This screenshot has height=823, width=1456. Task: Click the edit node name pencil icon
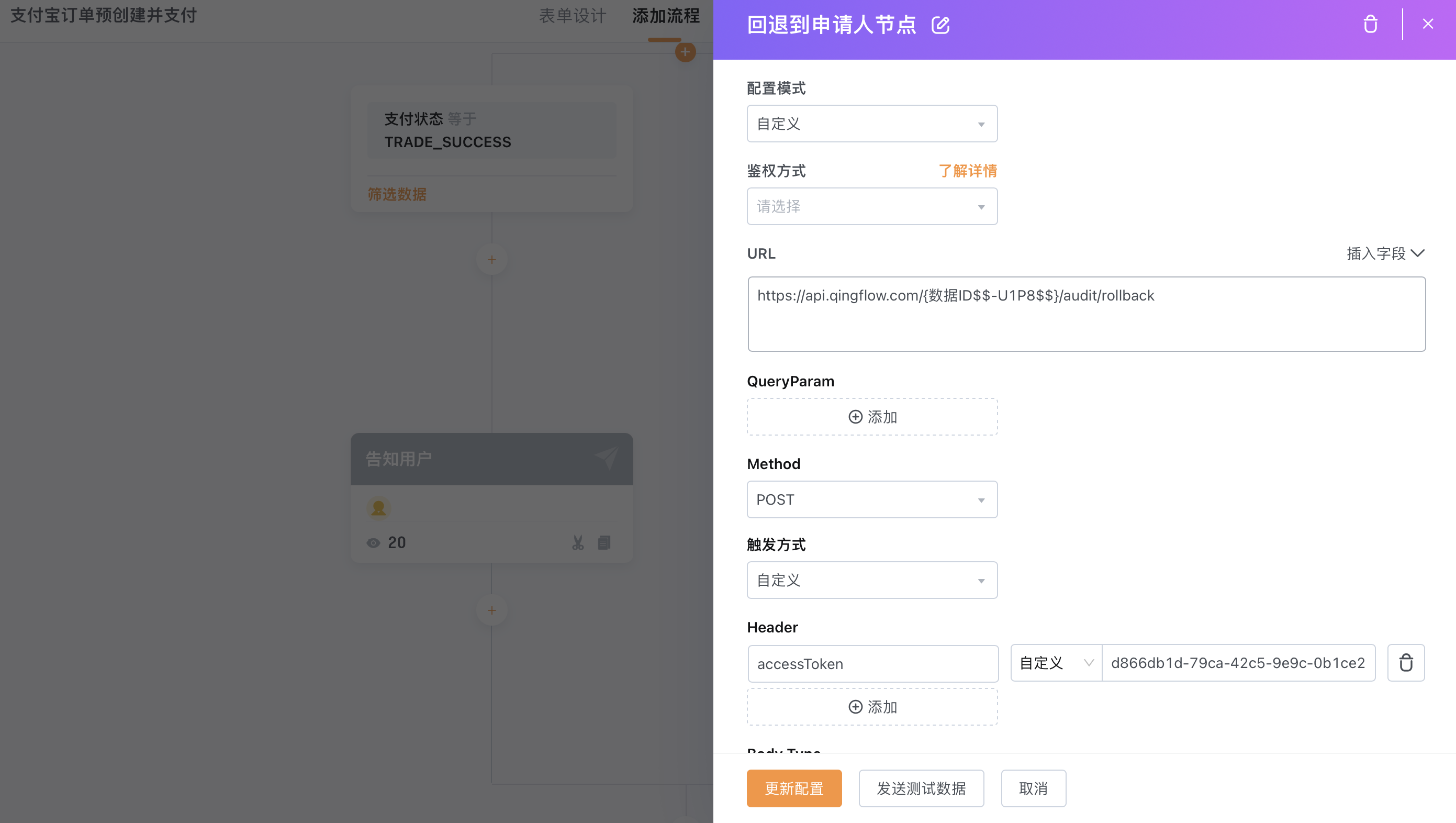(x=940, y=25)
